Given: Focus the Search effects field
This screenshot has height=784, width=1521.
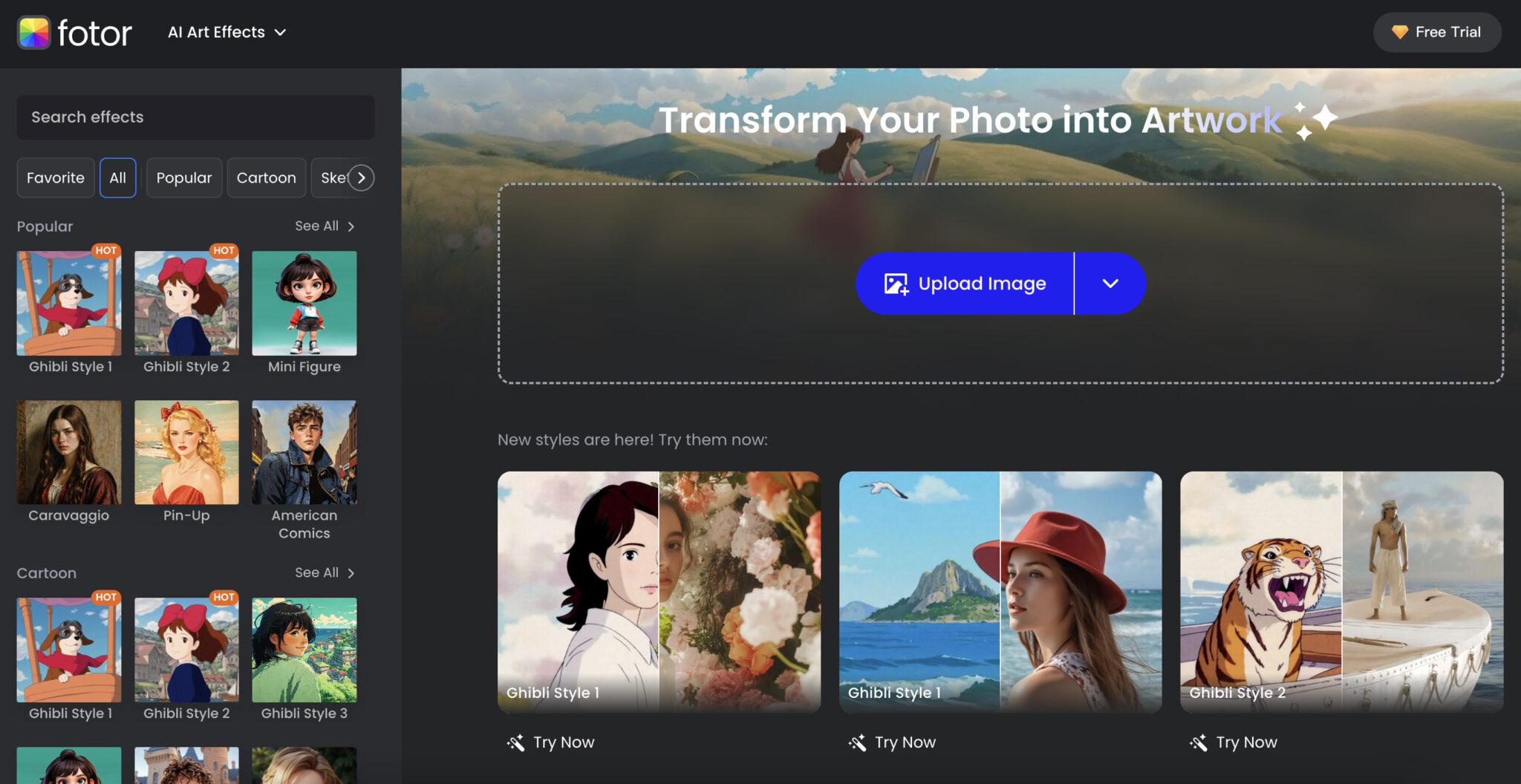Looking at the screenshot, I should tap(195, 117).
